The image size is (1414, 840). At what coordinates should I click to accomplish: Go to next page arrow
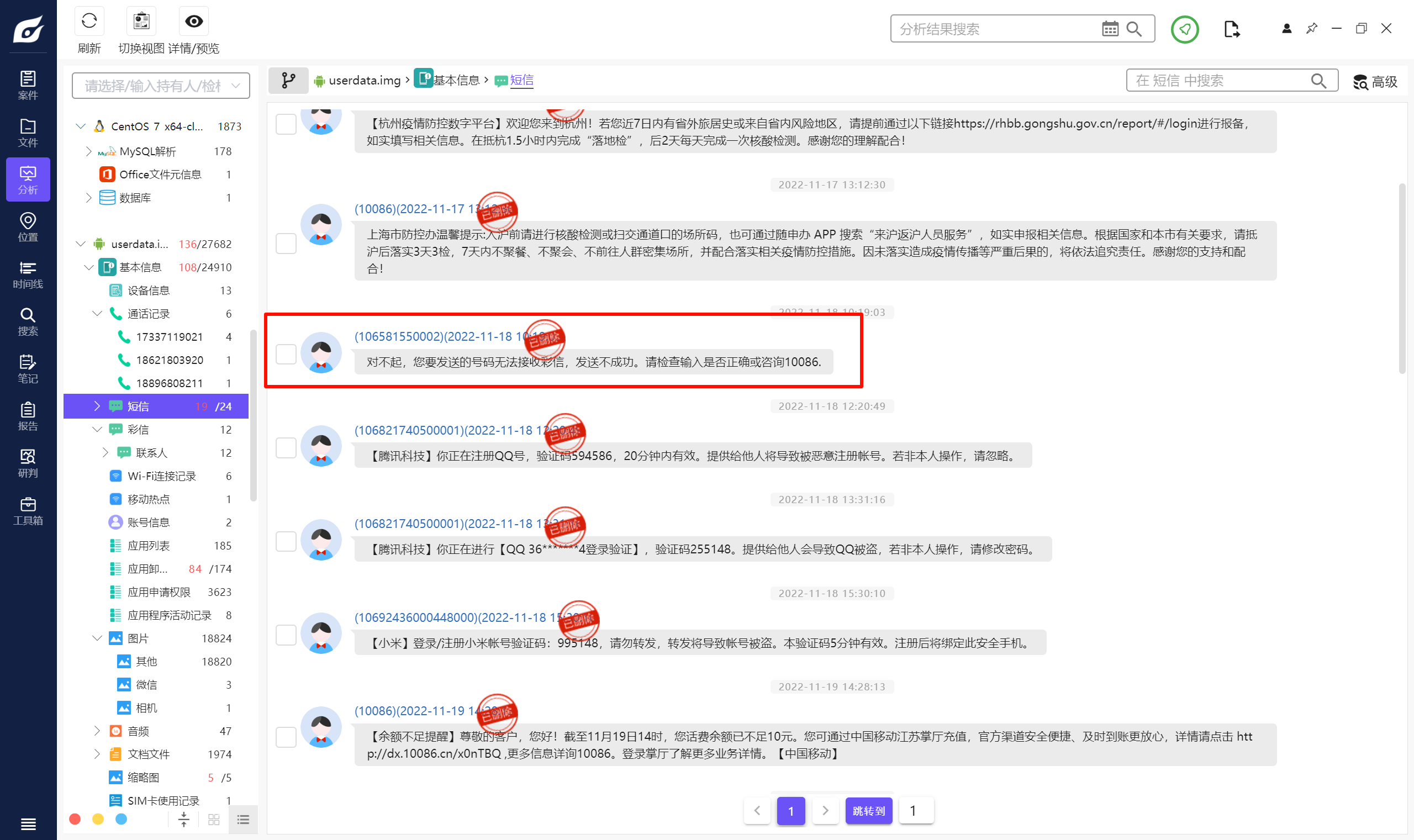pos(825,811)
